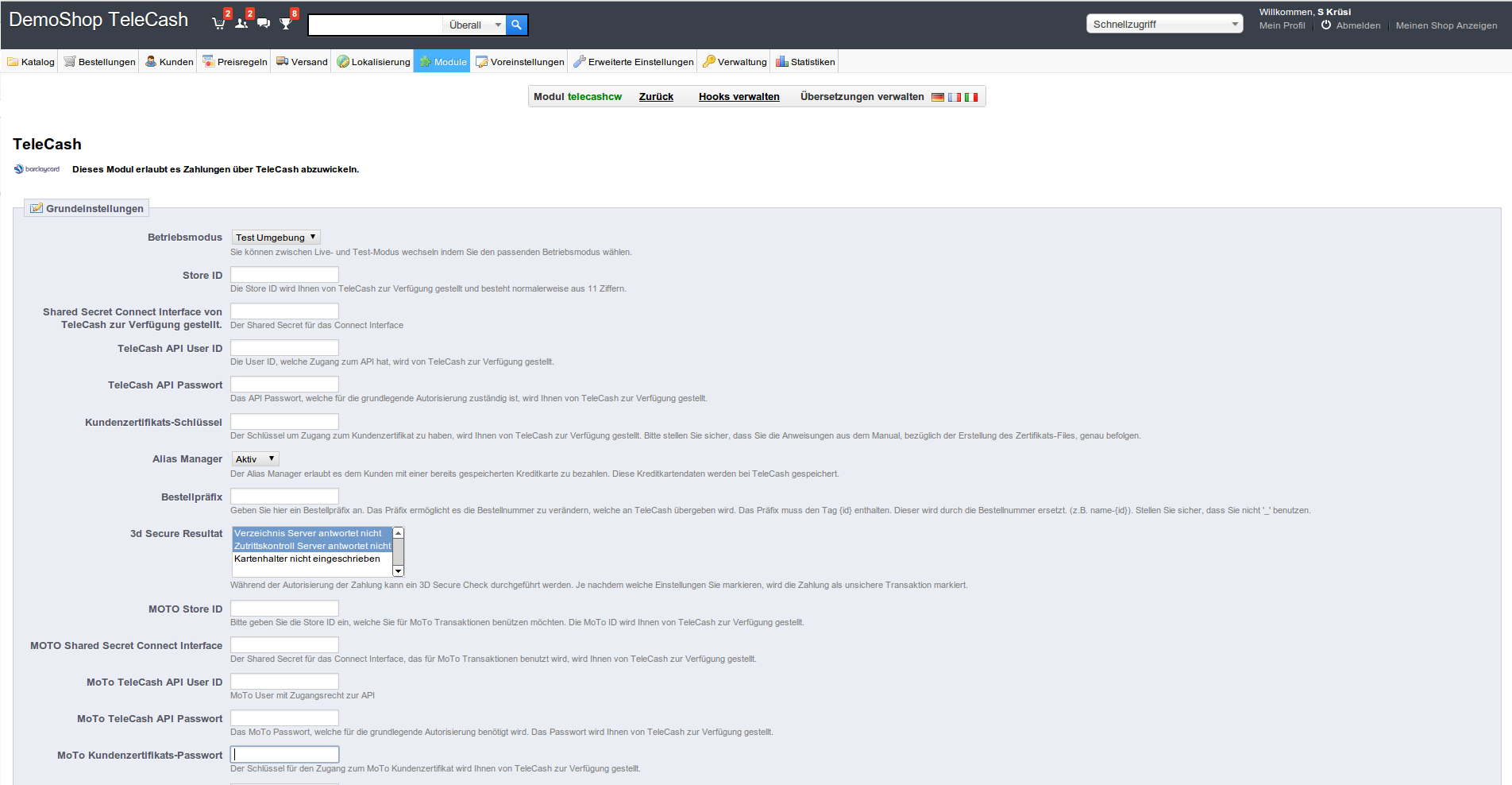Open the messages speech bubble icon
The width and height of the screenshot is (1512, 785).
pos(264,24)
